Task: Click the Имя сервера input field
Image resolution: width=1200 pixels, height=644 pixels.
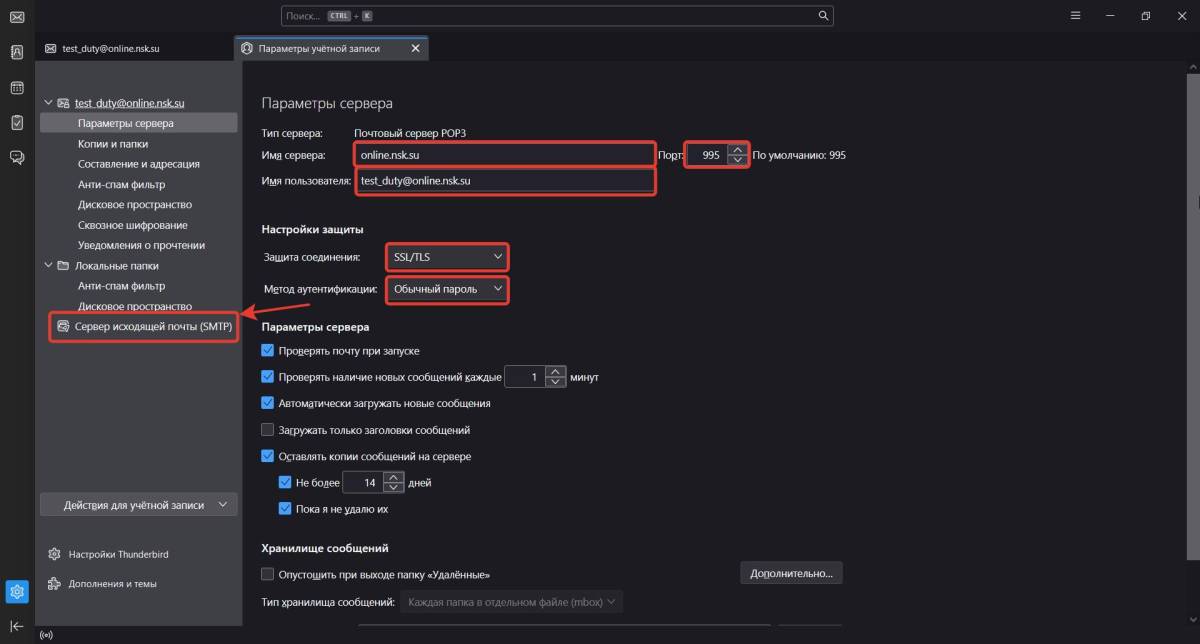Action: tap(503, 155)
